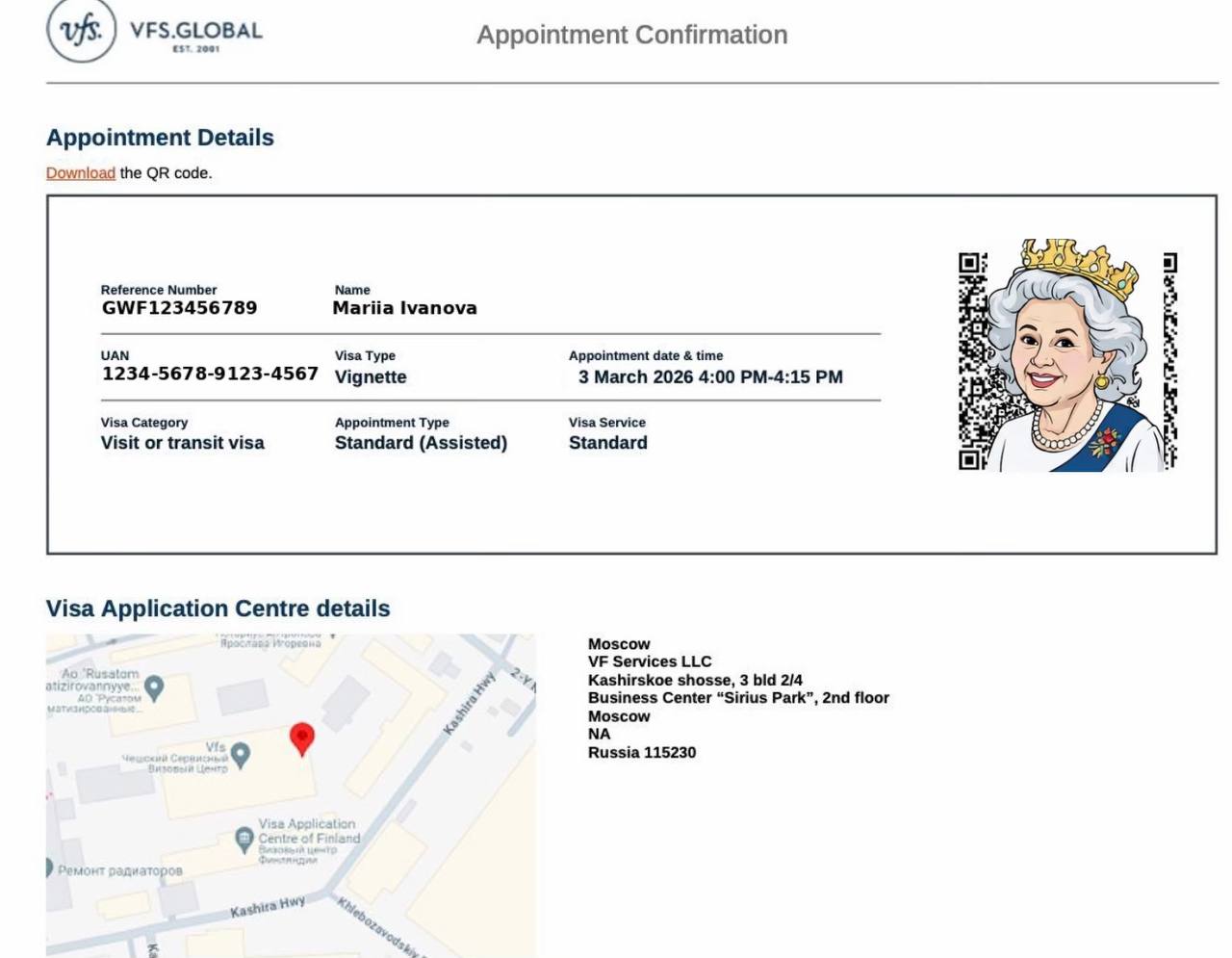Click the Download QR code link
This screenshot has width=1232, height=958.
pyautogui.click(x=81, y=173)
